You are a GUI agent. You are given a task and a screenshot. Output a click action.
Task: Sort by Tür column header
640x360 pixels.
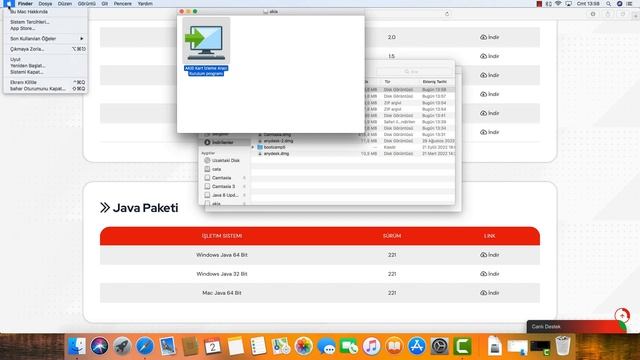[x=387, y=82]
